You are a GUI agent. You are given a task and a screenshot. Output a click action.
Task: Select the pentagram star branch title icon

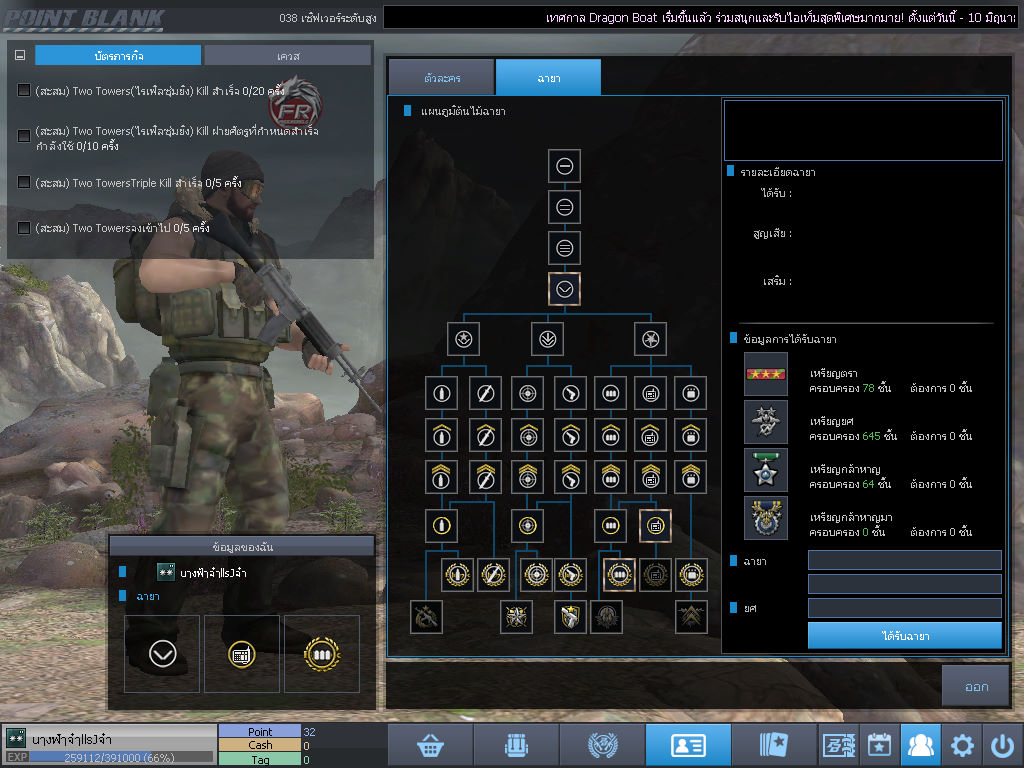pos(650,339)
